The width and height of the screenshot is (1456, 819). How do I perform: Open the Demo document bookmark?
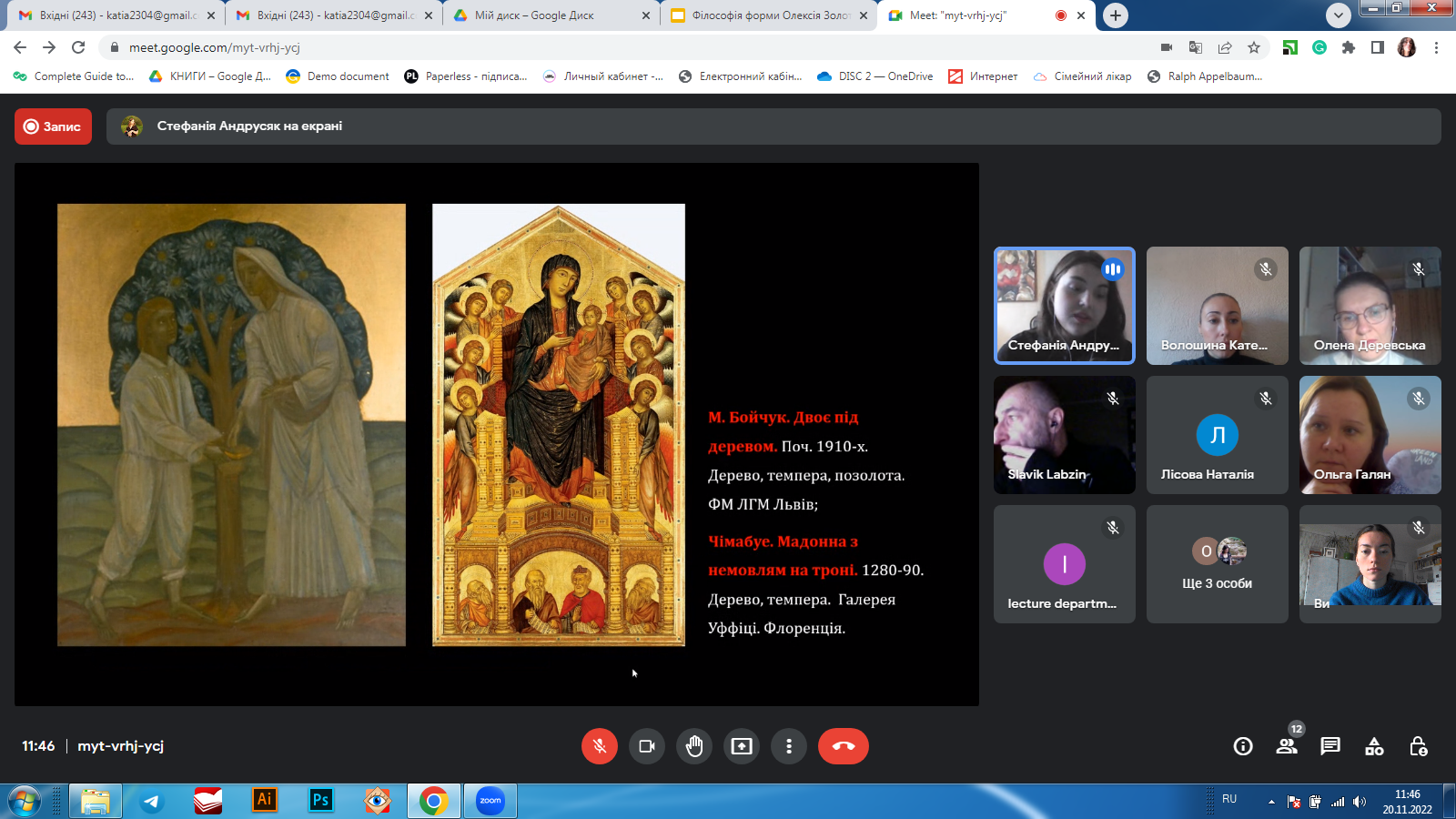click(338, 76)
